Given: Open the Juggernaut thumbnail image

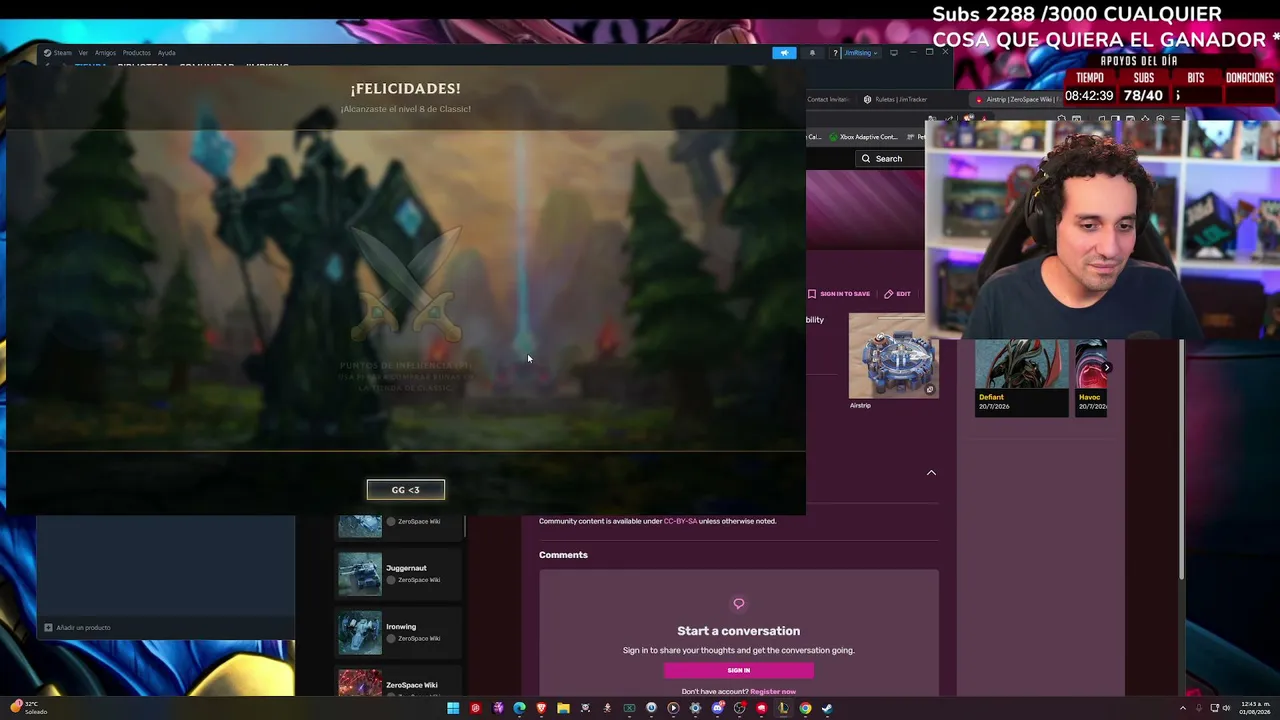Looking at the screenshot, I should pos(360,574).
